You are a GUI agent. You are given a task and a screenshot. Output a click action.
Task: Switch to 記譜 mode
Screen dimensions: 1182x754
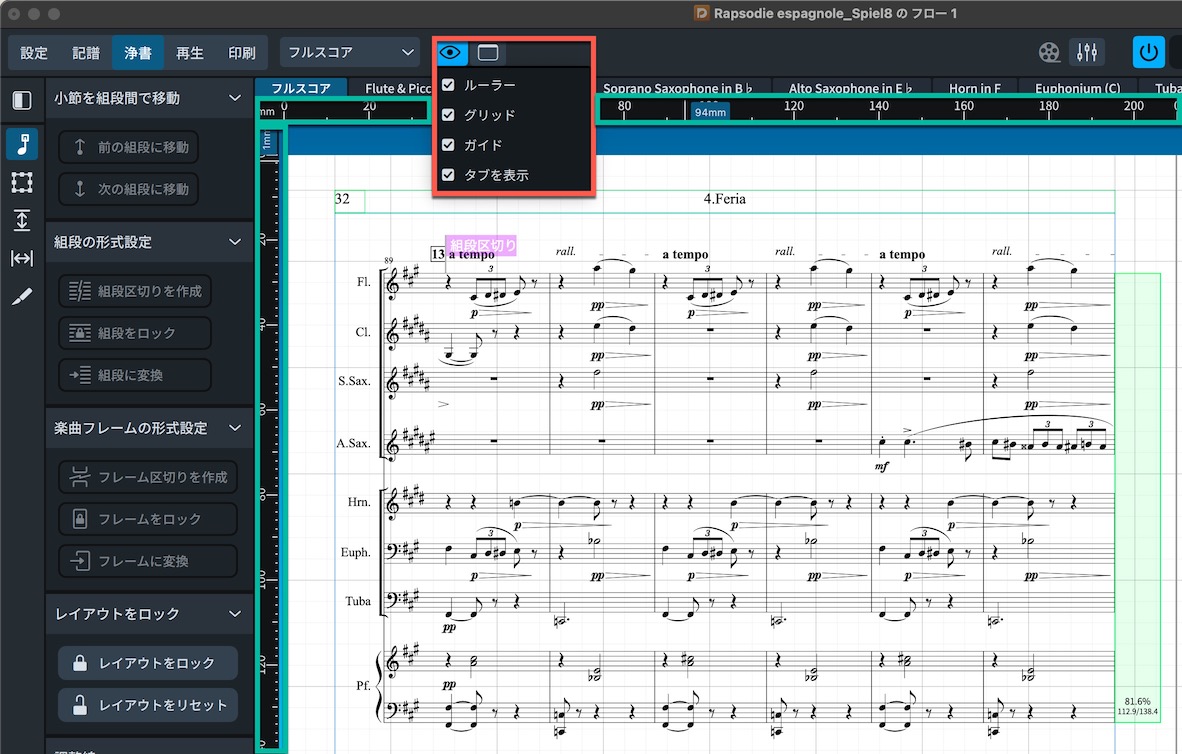(x=86, y=53)
